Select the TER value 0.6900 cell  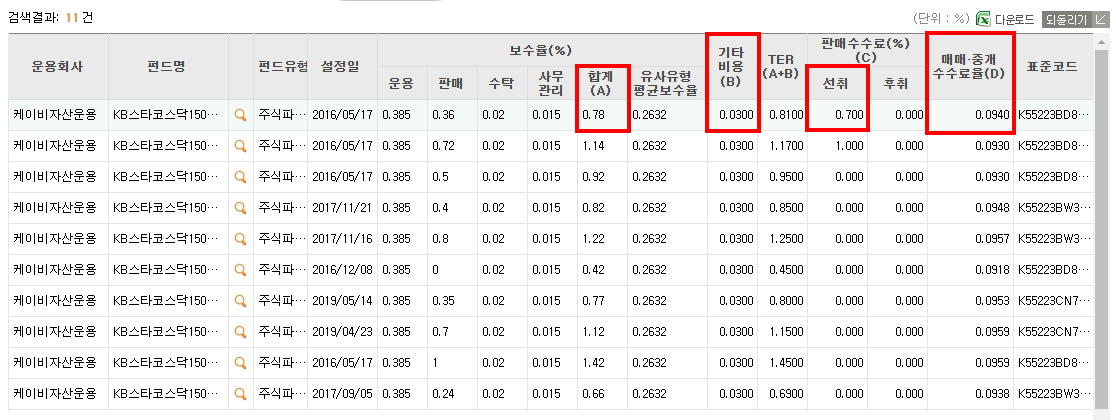click(x=782, y=394)
